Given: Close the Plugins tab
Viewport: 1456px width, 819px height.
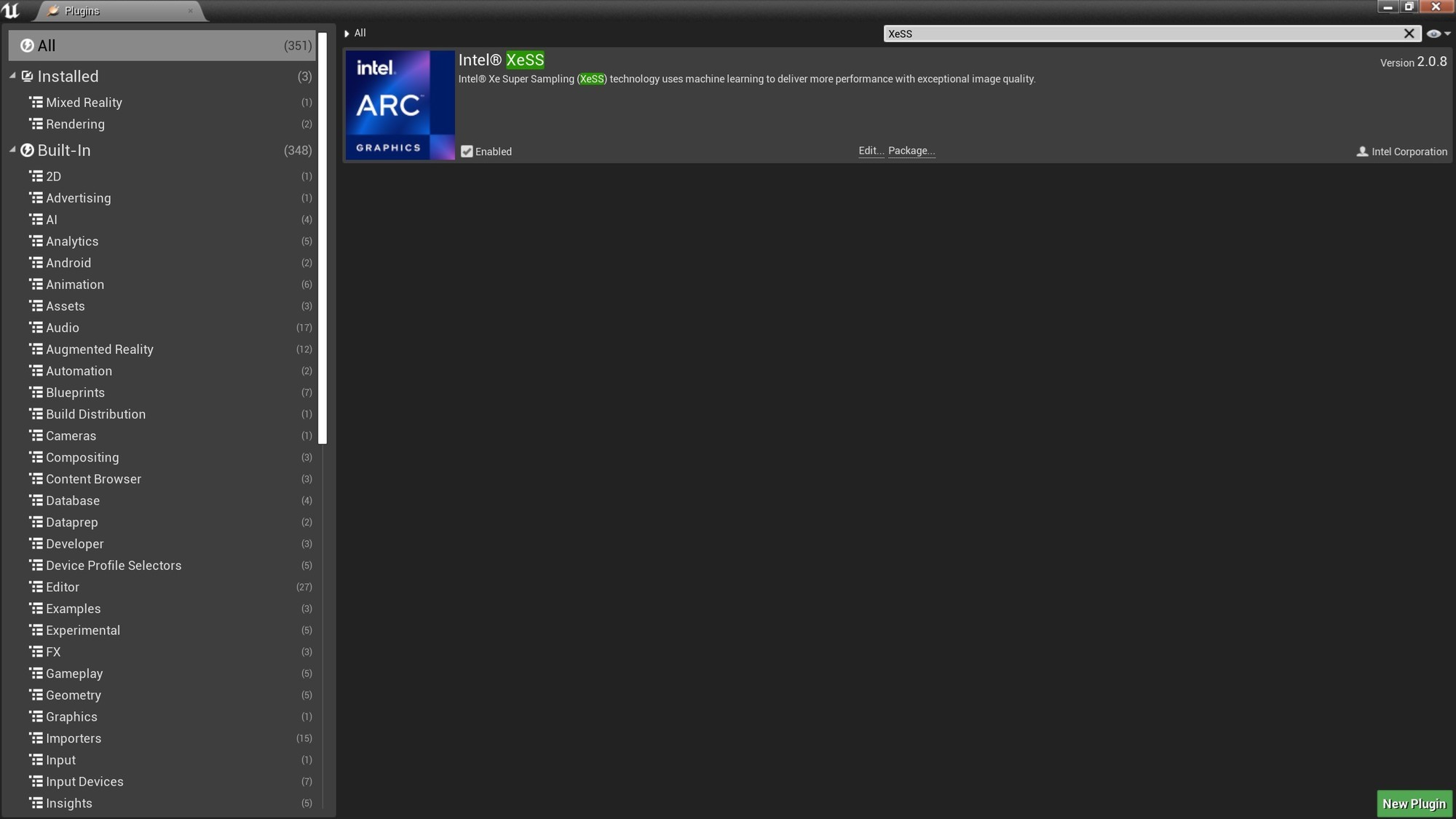Looking at the screenshot, I should (x=191, y=11).
